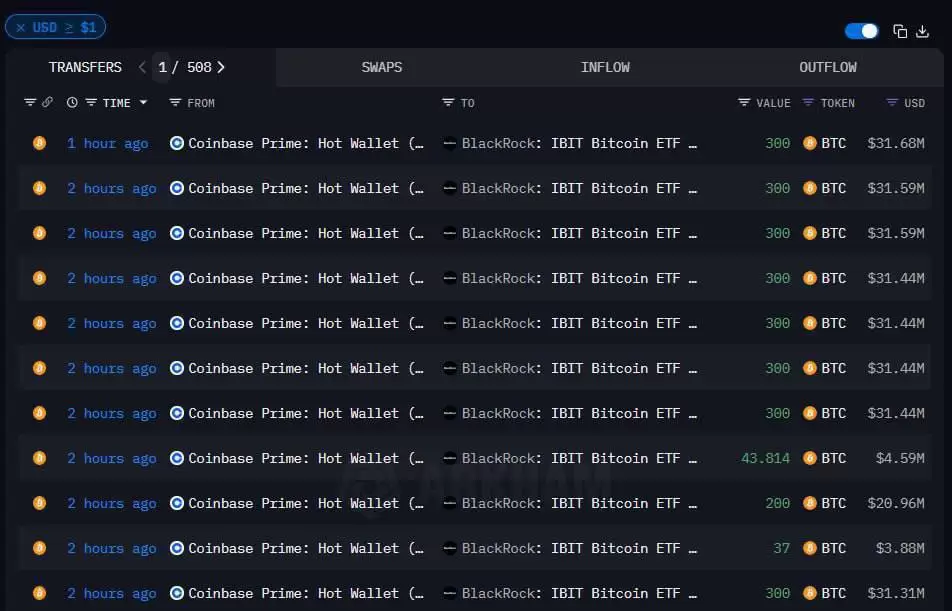Select the $4.59M USD amount
This screenshot has height=611, width=952.
(x=900, y=458)
